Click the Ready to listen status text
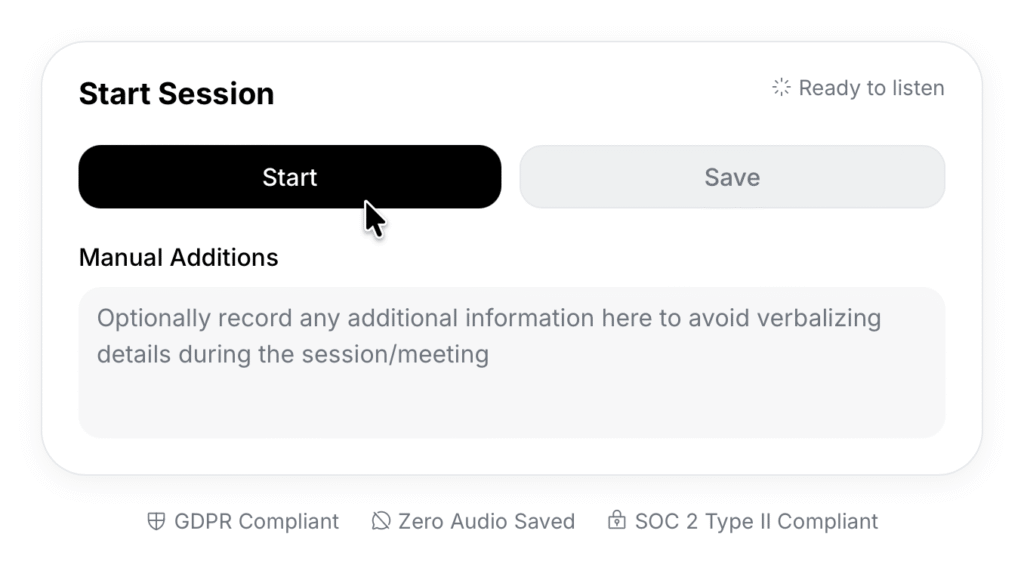The width and height of the screenshot is (1024, 577). pos(871,88)
